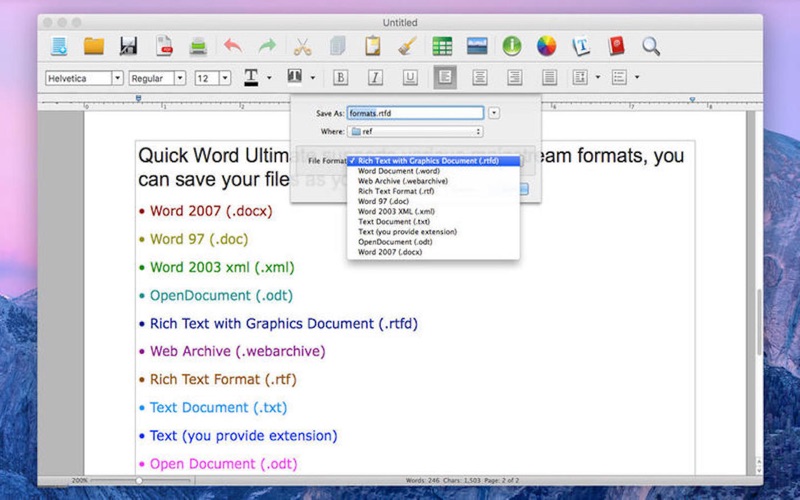Click the line spacing icon
The width and height of the screenshot is (800, 500).
[580, 78]
